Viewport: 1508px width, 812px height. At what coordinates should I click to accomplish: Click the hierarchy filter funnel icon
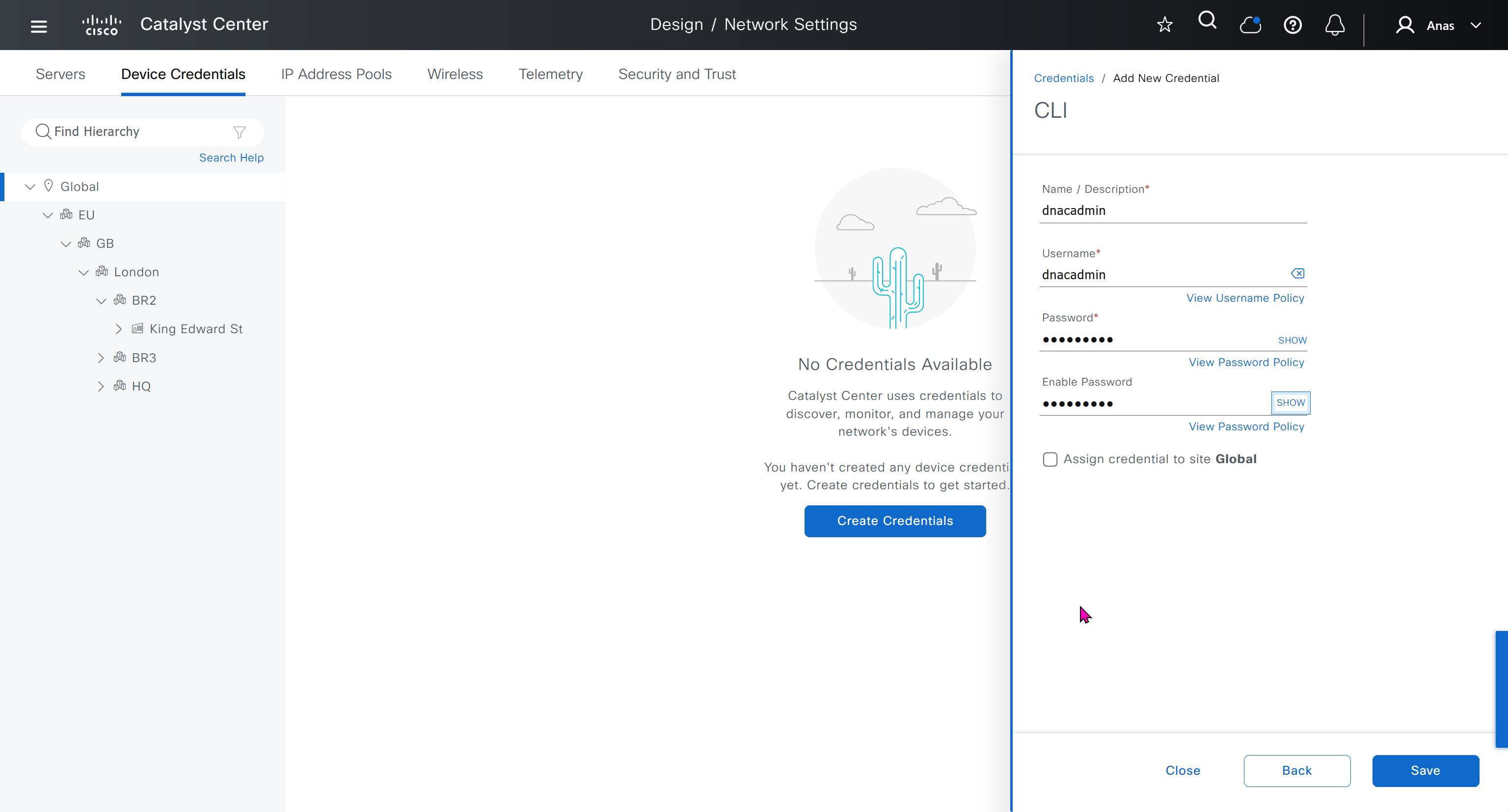coord(240,132)
